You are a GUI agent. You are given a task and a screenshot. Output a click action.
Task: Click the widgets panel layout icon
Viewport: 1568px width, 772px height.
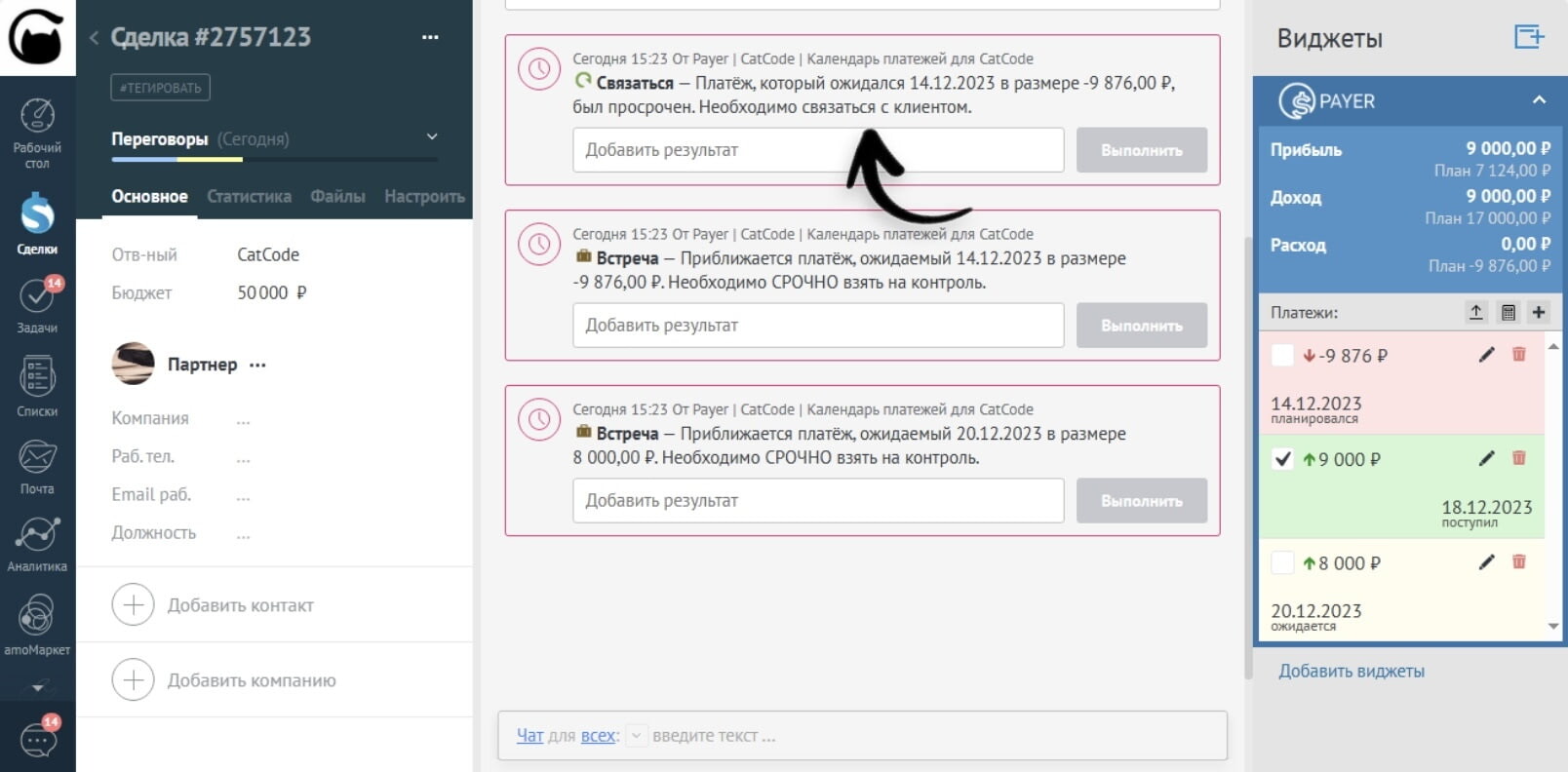click(x=1528, y=37)
